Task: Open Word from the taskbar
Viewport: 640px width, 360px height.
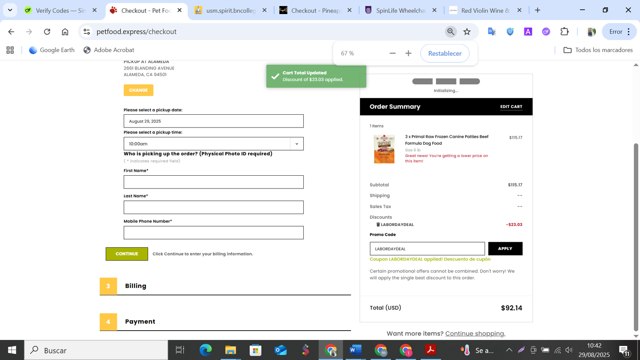Action: coord(356,350)
